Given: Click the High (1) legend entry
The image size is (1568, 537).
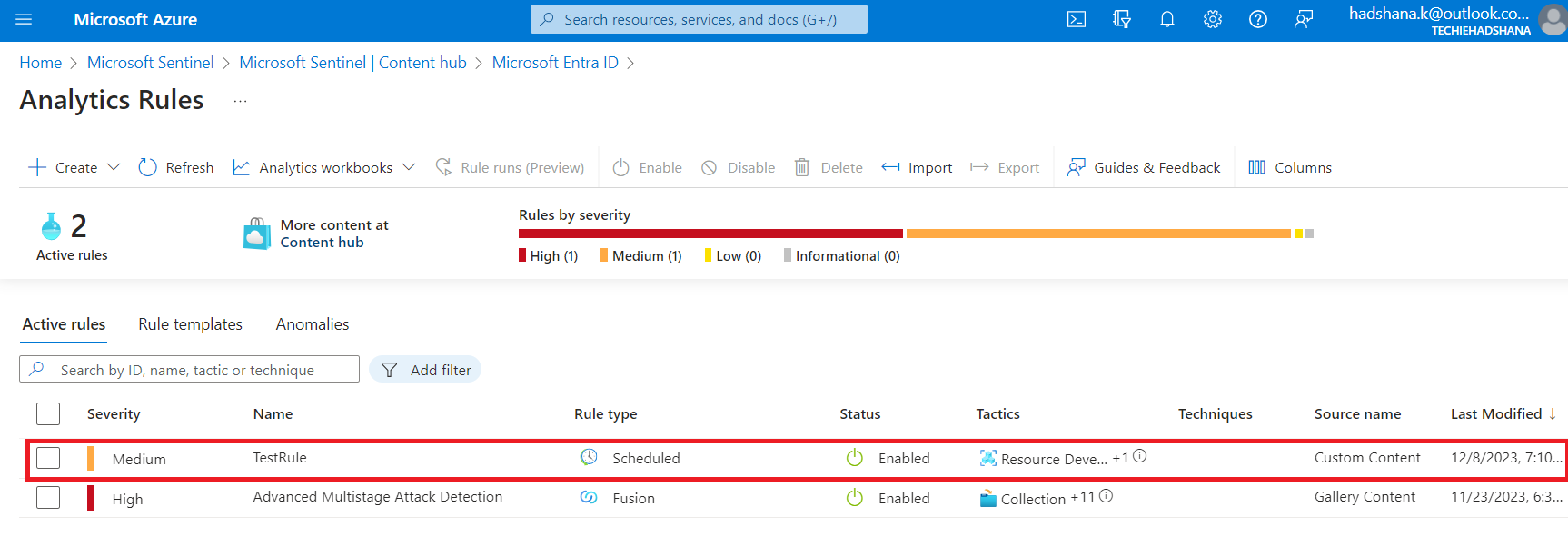Looking at the screenshot, I should [x=549, y=256].
